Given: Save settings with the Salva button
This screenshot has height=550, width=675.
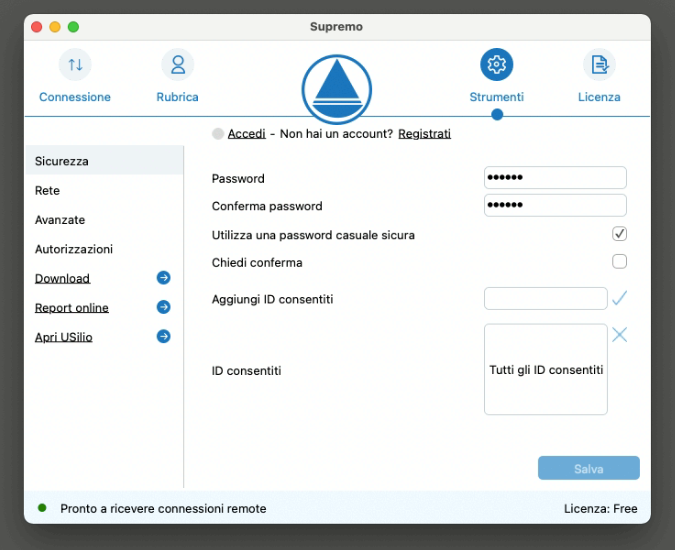Looking at the screenshot, I should [588, 468].
